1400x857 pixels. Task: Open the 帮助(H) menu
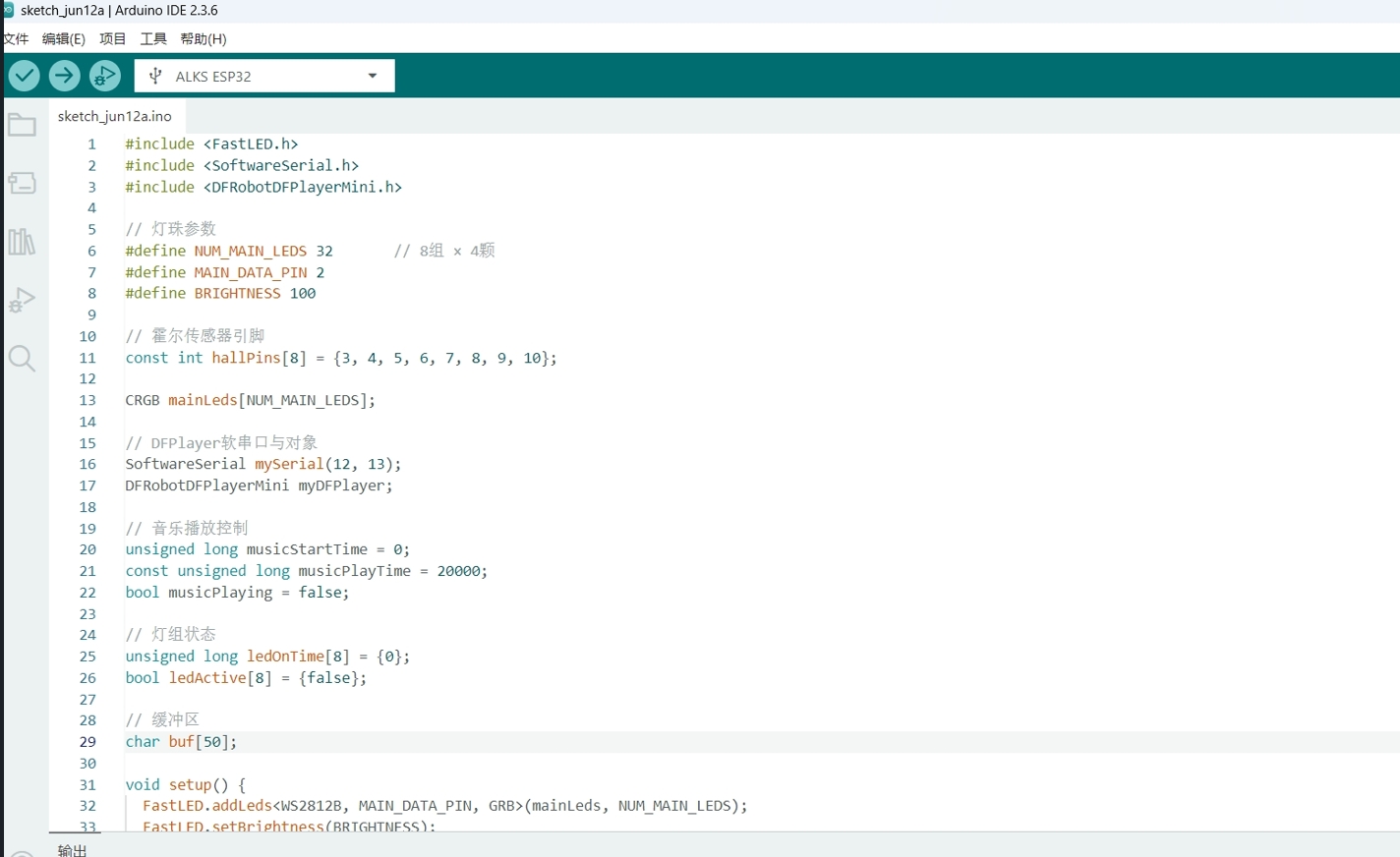(x=204, y=39)
